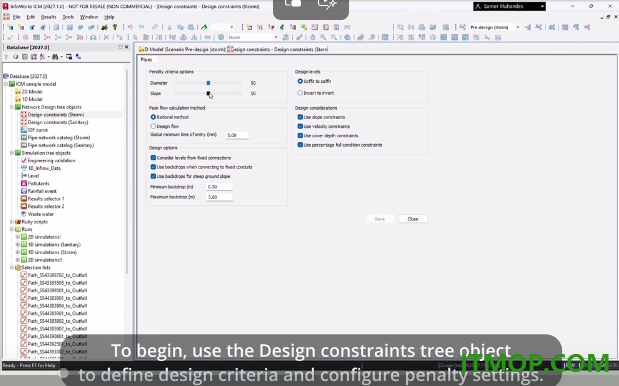Viewport: 619px width, 386px height.
Task: Toggle Use backdrops when connecting to fixed conduits
Action: click(x=153, y=167)
